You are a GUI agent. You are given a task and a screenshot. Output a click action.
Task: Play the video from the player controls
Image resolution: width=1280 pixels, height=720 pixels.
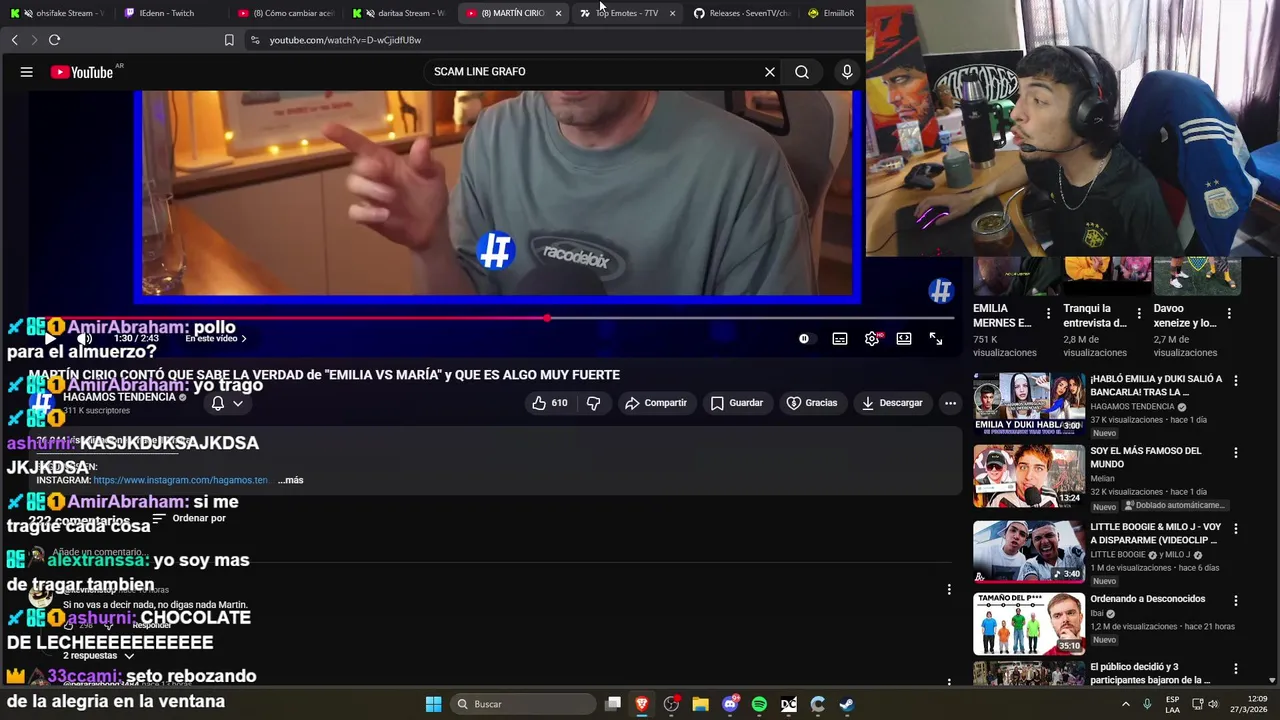51,339
